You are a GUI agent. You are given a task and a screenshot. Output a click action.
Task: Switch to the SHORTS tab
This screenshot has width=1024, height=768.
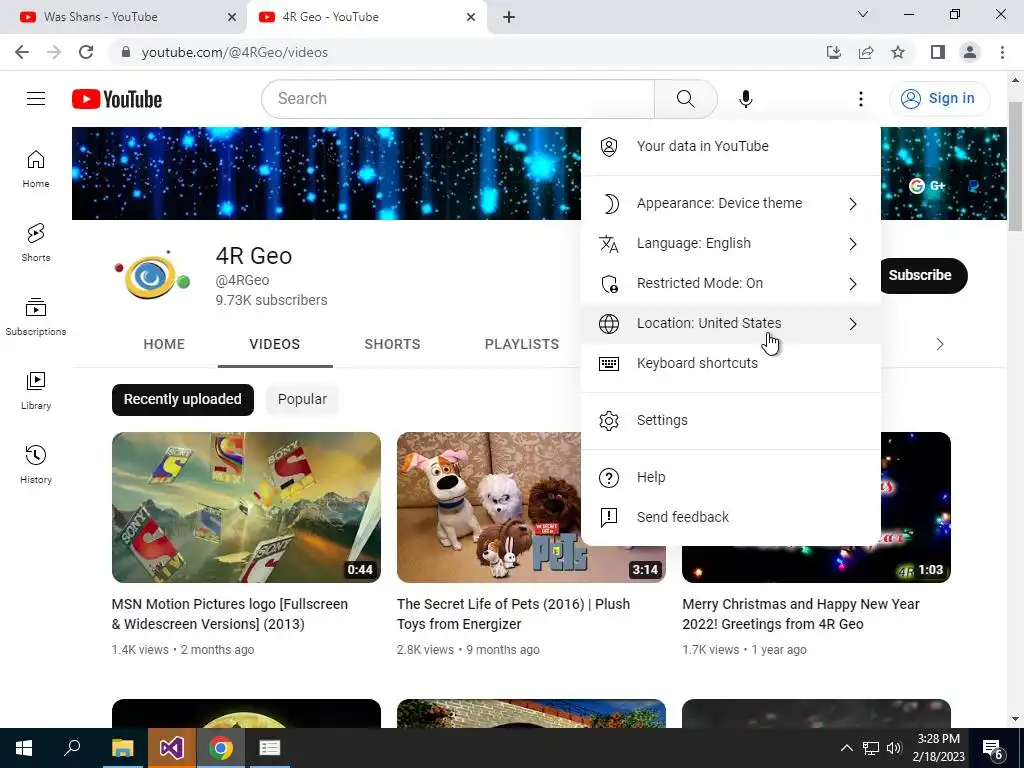392,344
